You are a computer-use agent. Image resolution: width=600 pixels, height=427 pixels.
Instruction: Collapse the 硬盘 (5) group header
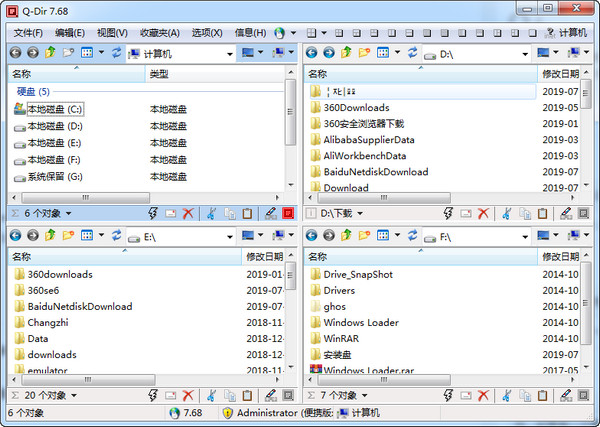pyautogui.click(x=33, y=91)
